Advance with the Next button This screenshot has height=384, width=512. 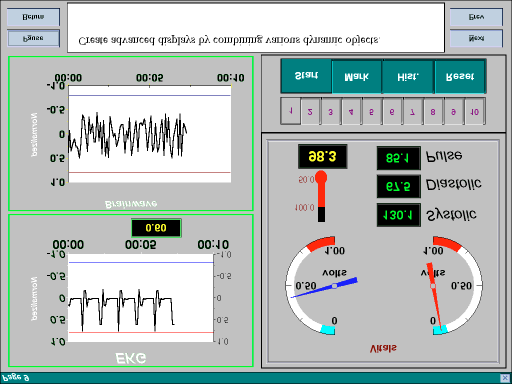pyautogui.click(x=476, y=38)
